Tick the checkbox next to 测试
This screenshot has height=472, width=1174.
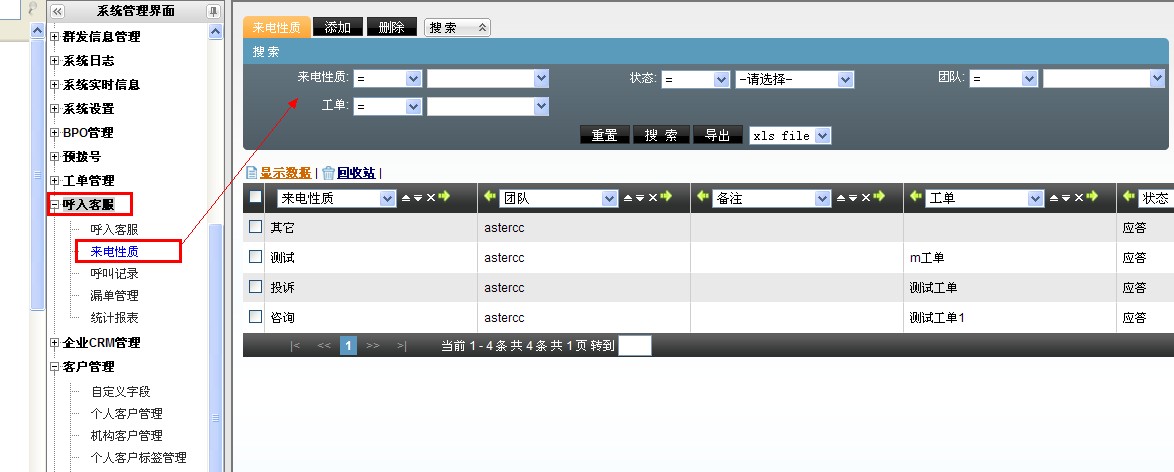point(255,257)
